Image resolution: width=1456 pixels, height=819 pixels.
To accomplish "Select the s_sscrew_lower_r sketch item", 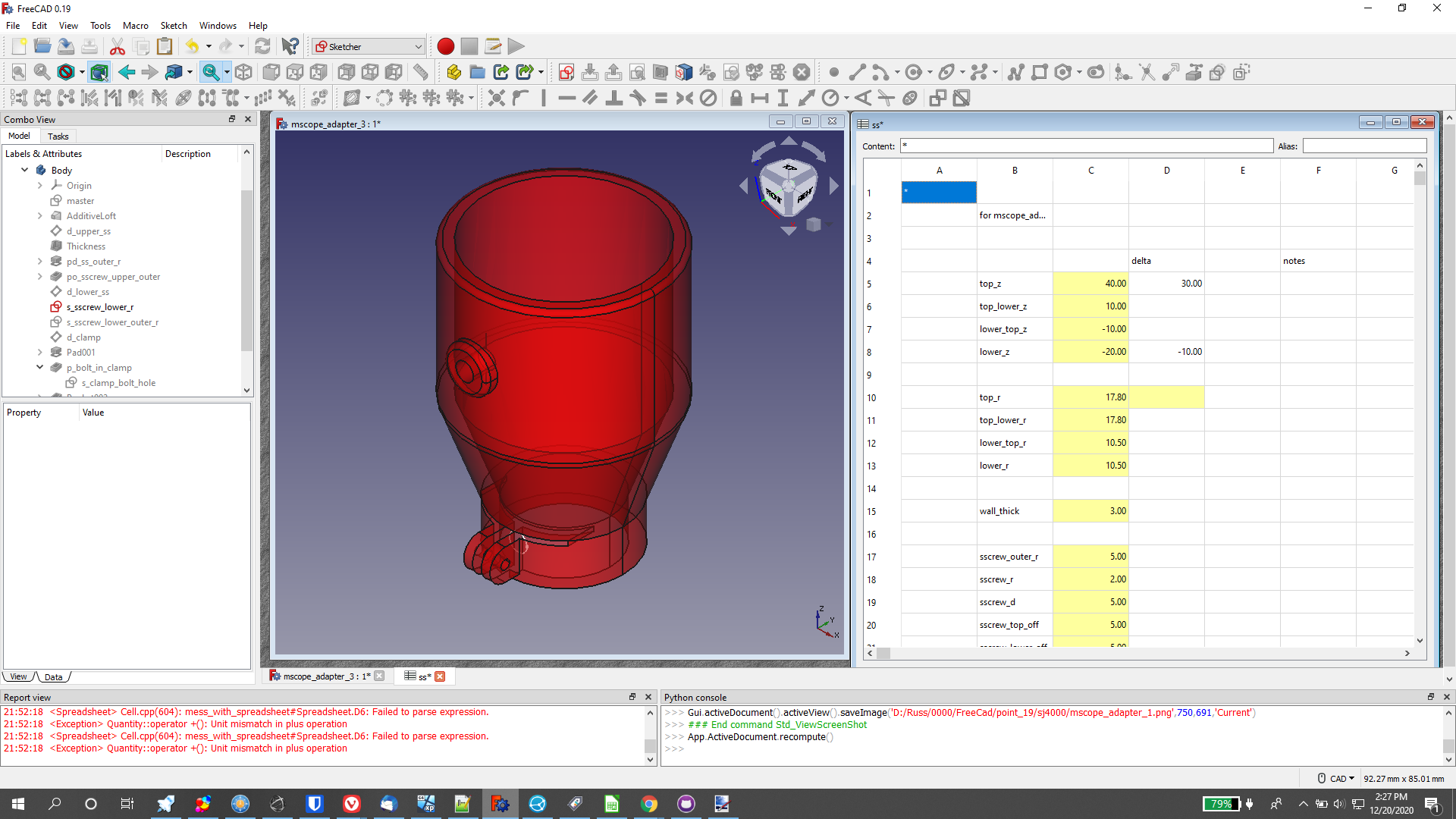I will click(x=99, y=307).
